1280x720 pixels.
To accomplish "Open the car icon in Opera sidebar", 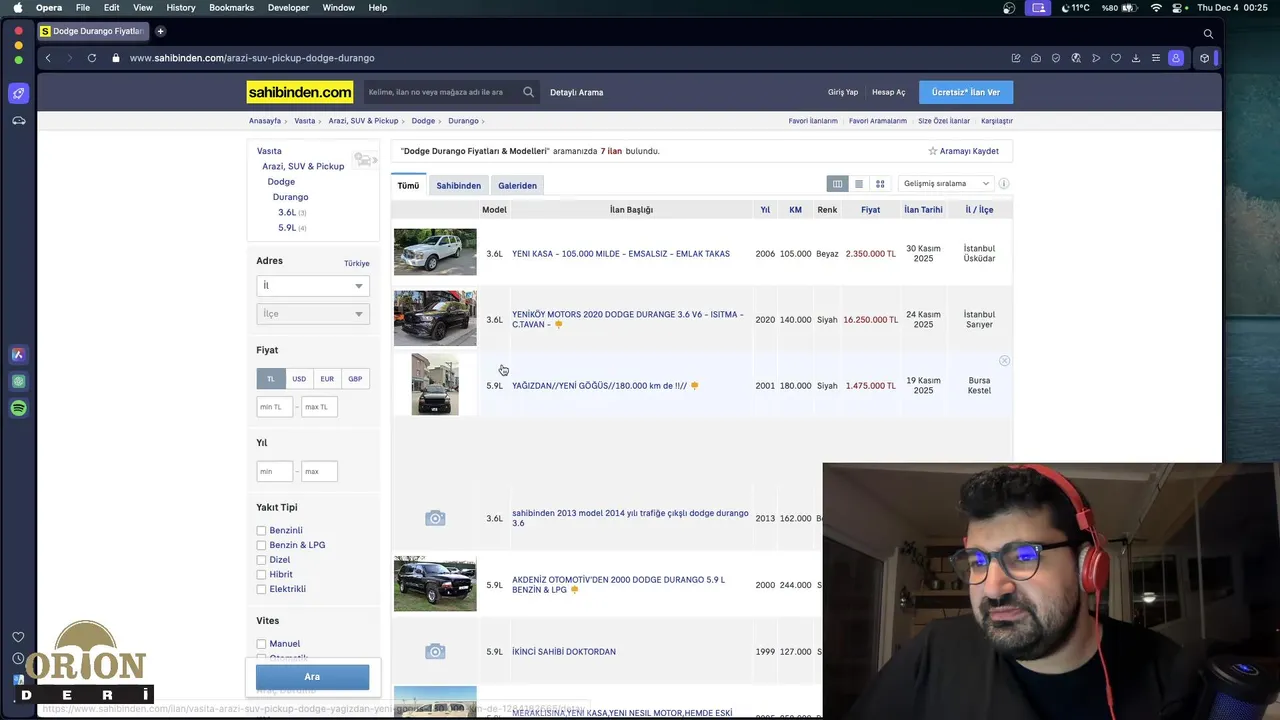I will 18,120.
